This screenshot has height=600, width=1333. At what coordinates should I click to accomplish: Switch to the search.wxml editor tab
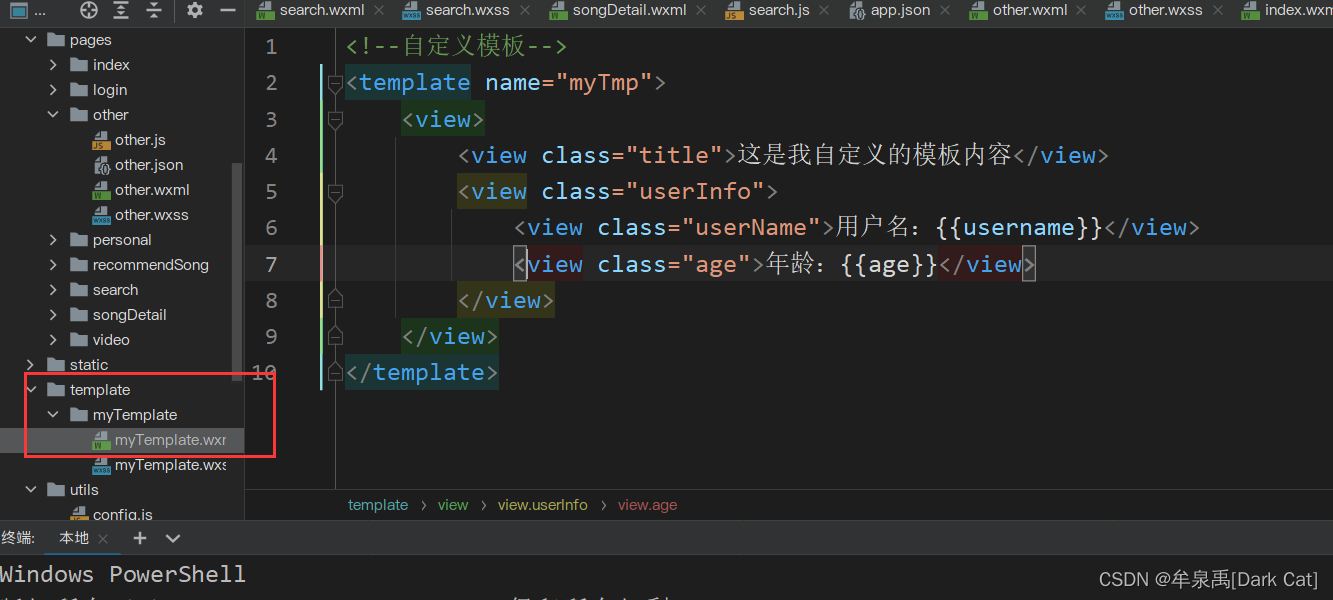pyautogui.click(x=321, y=10)
